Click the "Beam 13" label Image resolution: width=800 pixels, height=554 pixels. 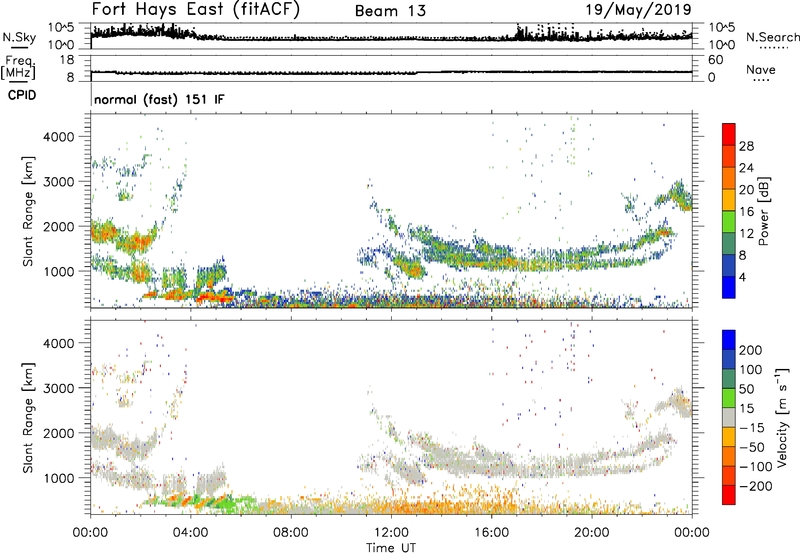coord(390,11)
